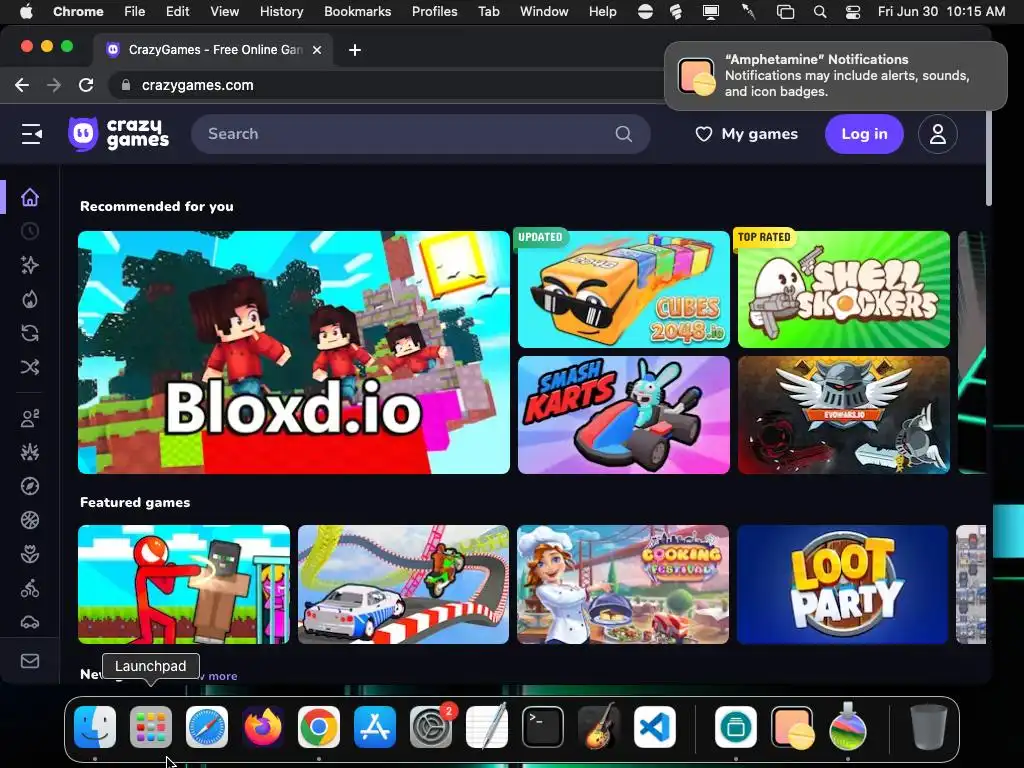Open bike games icon
Image resolution: width=1024 pixels, height=768 pixels.
pyautogui.click(x=29, y=588)
